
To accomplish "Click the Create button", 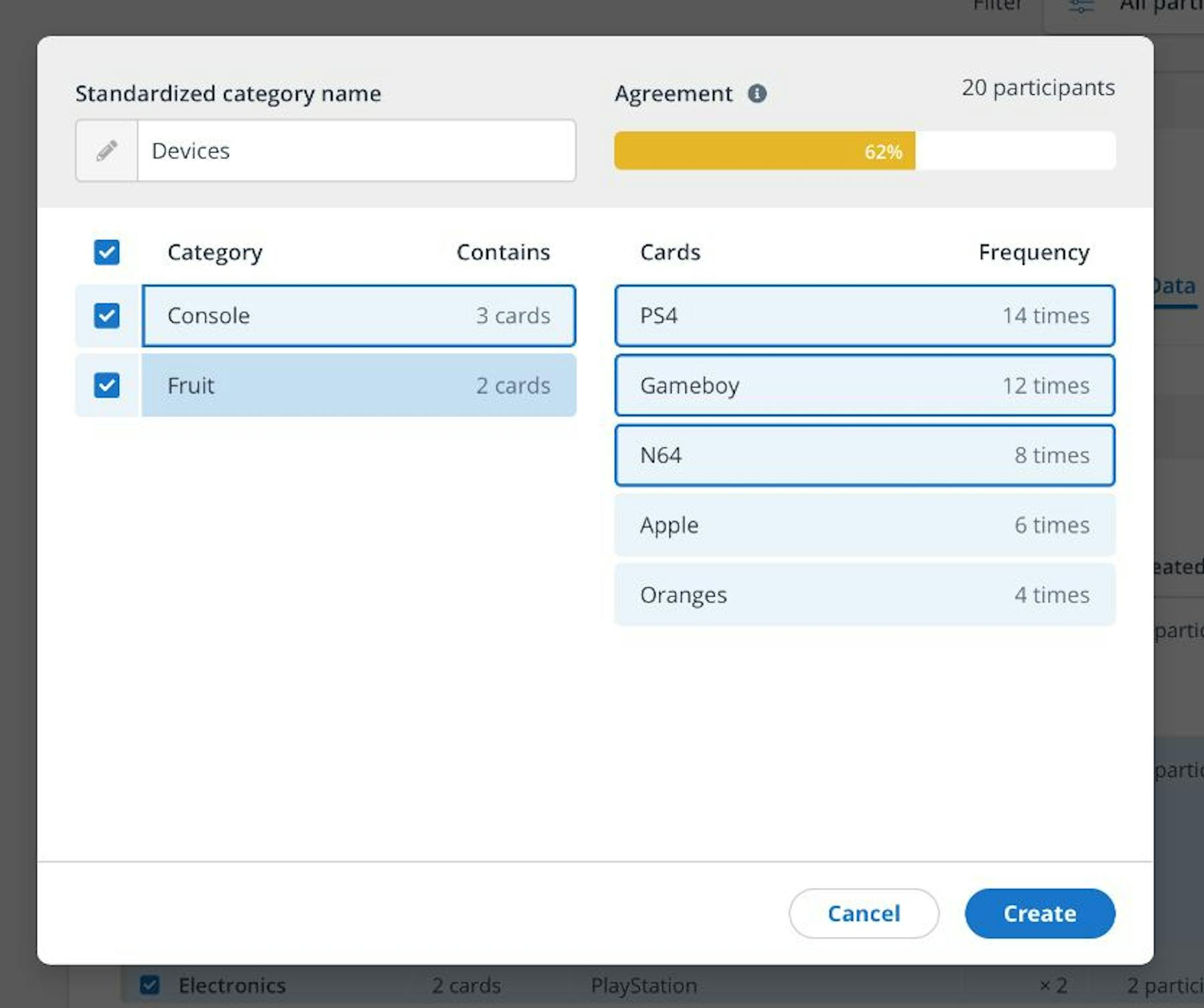I will [x=1039, y=913].
